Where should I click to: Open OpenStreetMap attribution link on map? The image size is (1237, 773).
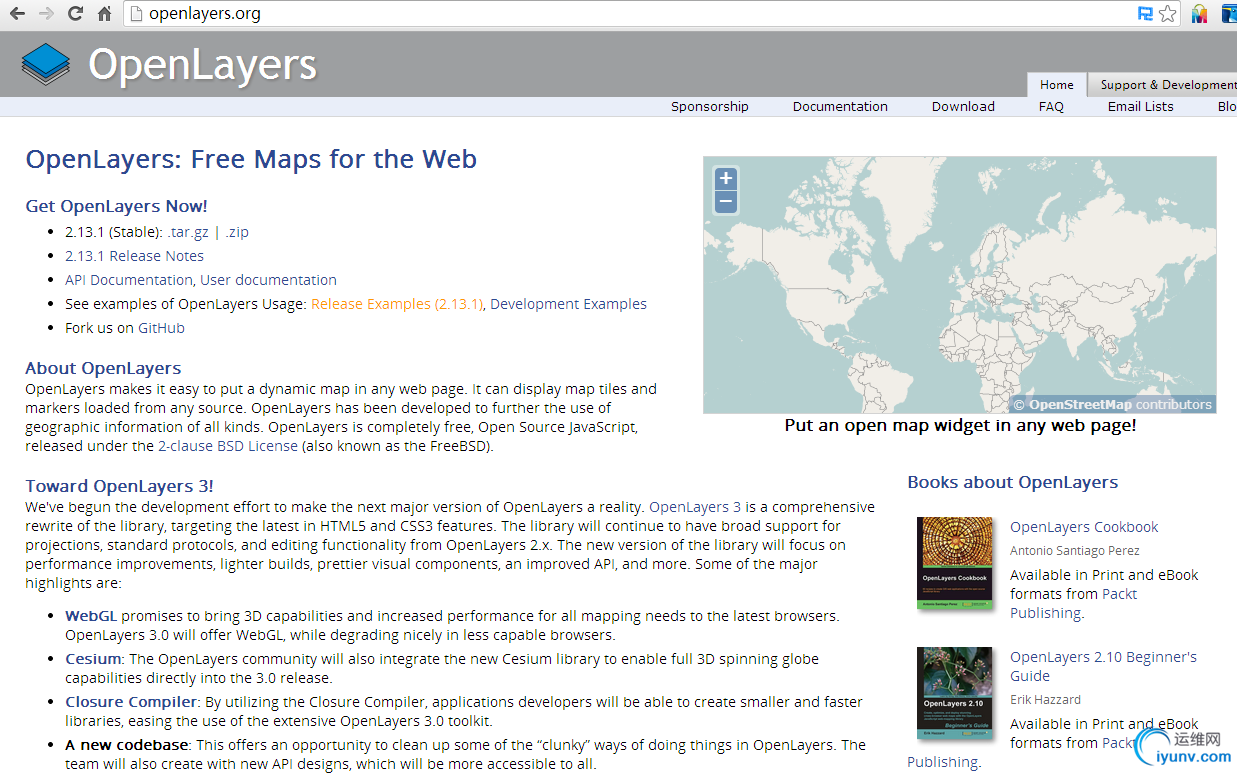click(x=1080, y=405)
